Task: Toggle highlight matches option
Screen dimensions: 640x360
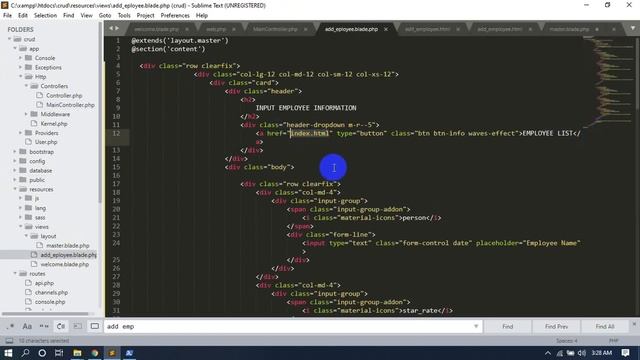Action: [x=95, y=327]
